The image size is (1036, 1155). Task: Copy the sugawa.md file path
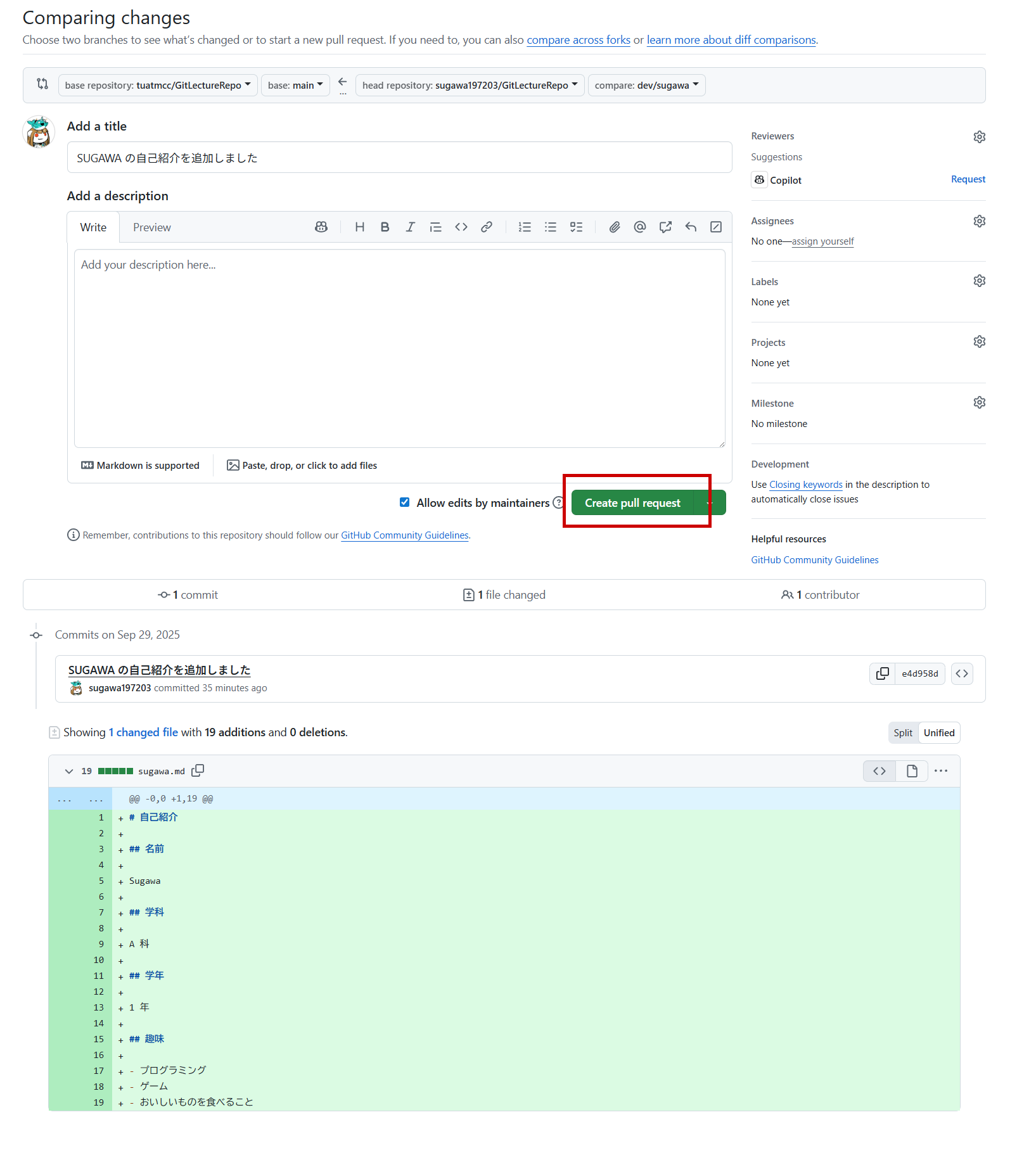[198, 770]
